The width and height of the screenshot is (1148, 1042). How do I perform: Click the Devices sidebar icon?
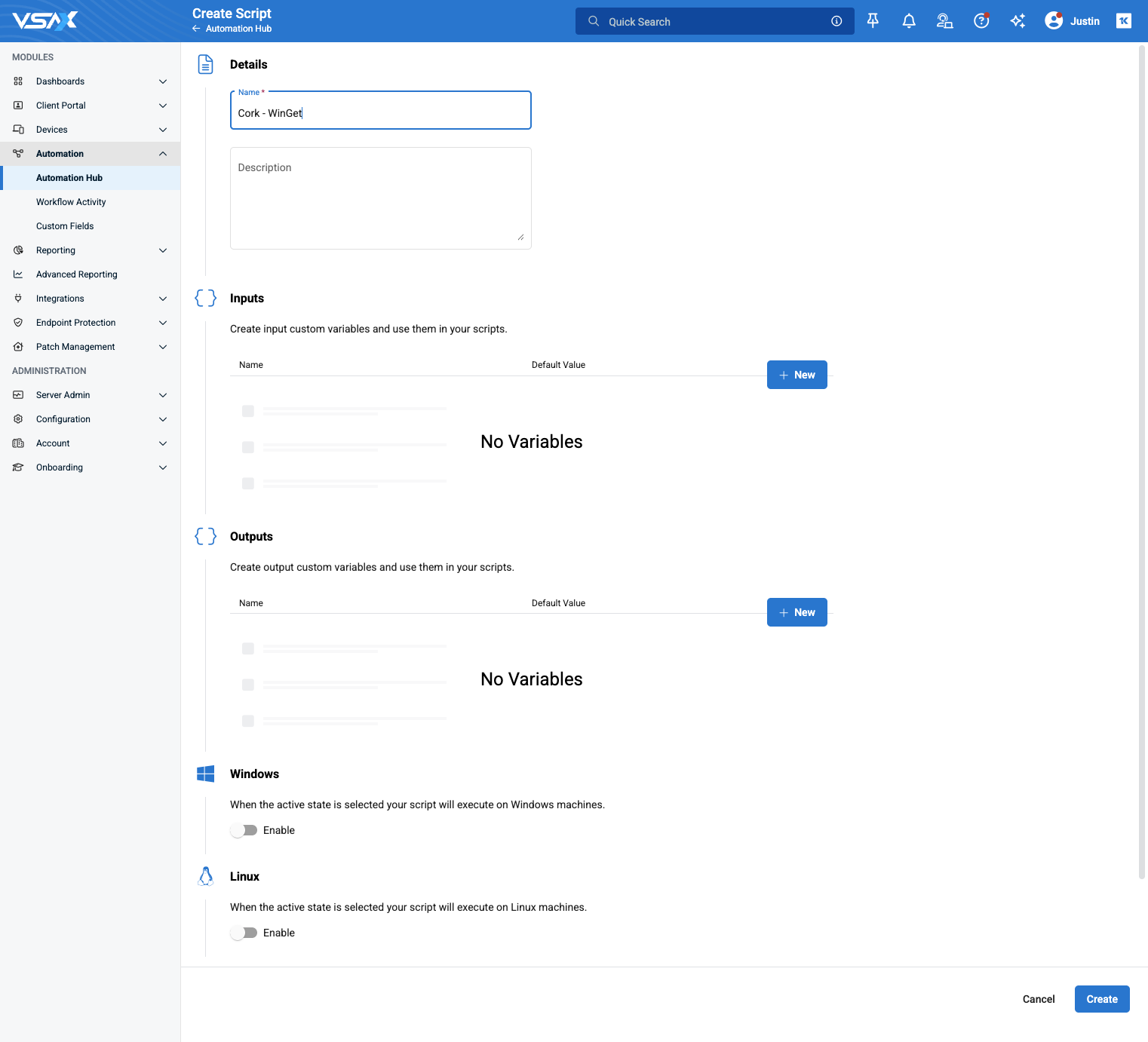click(x=18, y=130)
